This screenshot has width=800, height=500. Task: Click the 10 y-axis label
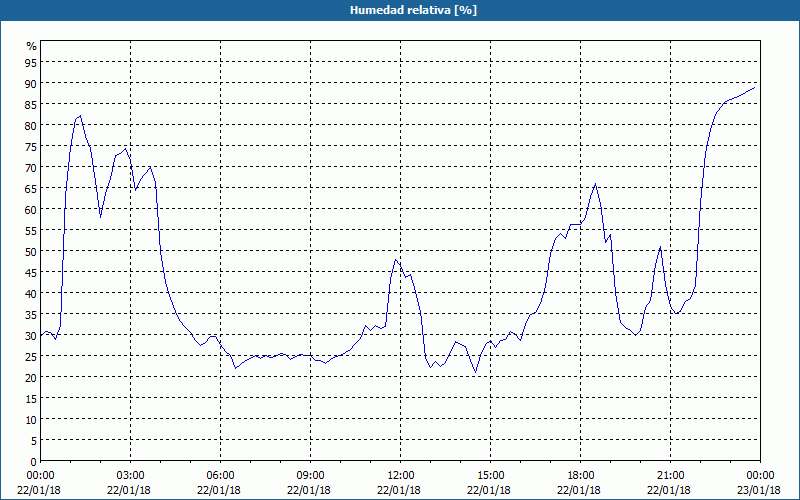31,419
